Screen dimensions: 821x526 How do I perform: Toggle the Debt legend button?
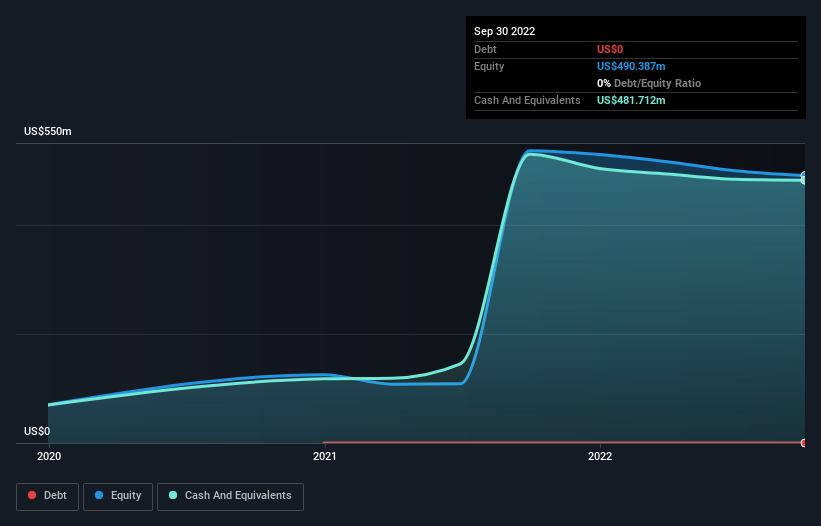tap(48, 496)
